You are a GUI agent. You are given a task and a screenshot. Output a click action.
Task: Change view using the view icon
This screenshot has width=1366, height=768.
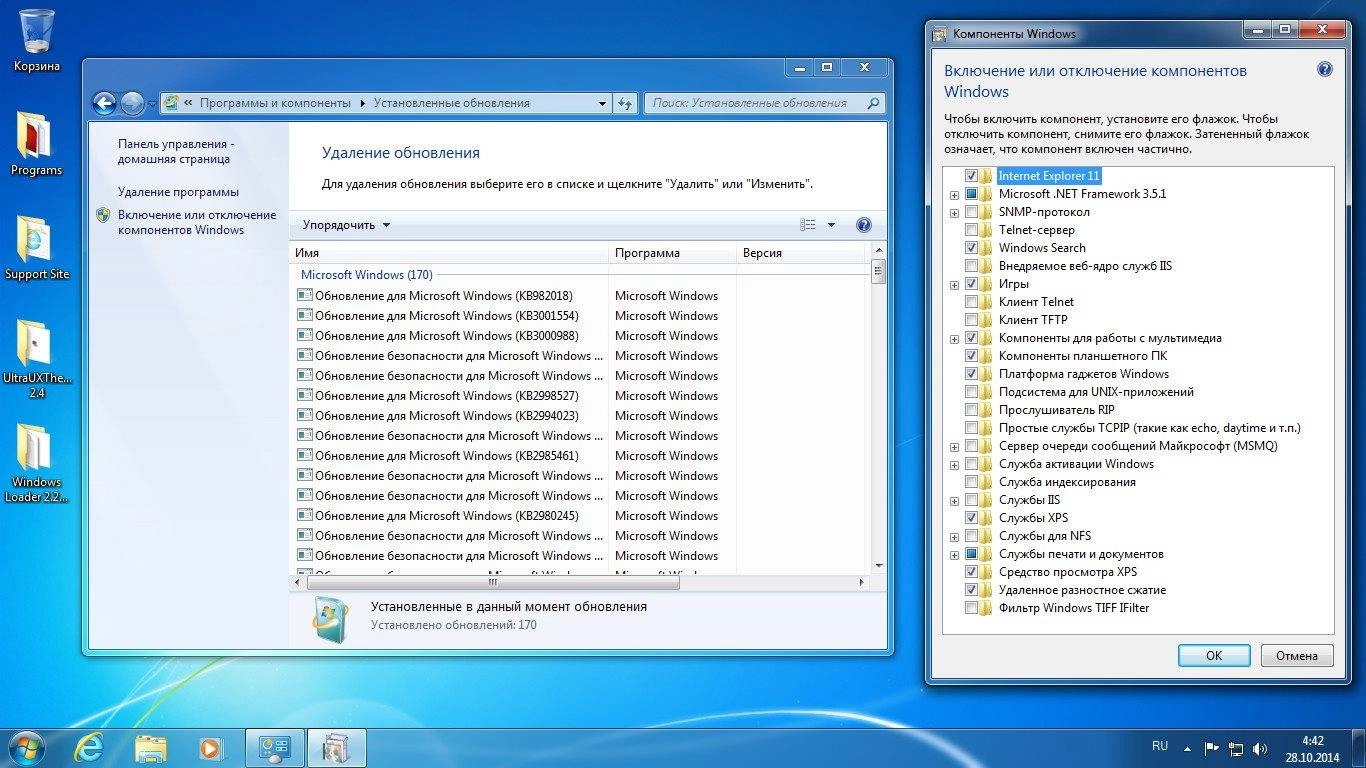click(x=808, y=225)
